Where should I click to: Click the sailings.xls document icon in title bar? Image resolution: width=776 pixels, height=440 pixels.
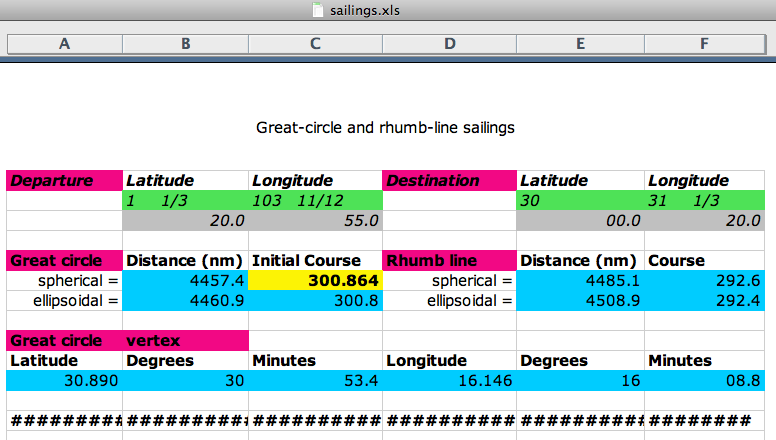[x=318, y=11]
